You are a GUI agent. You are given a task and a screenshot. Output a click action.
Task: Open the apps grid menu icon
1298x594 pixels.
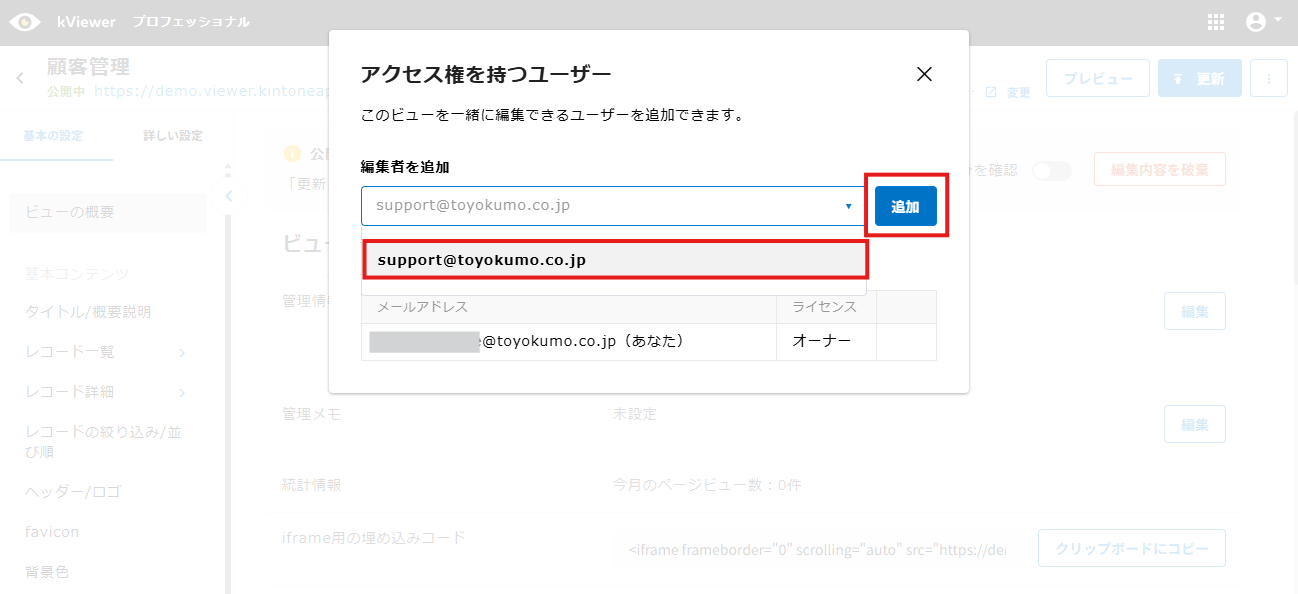point(1216,22)
